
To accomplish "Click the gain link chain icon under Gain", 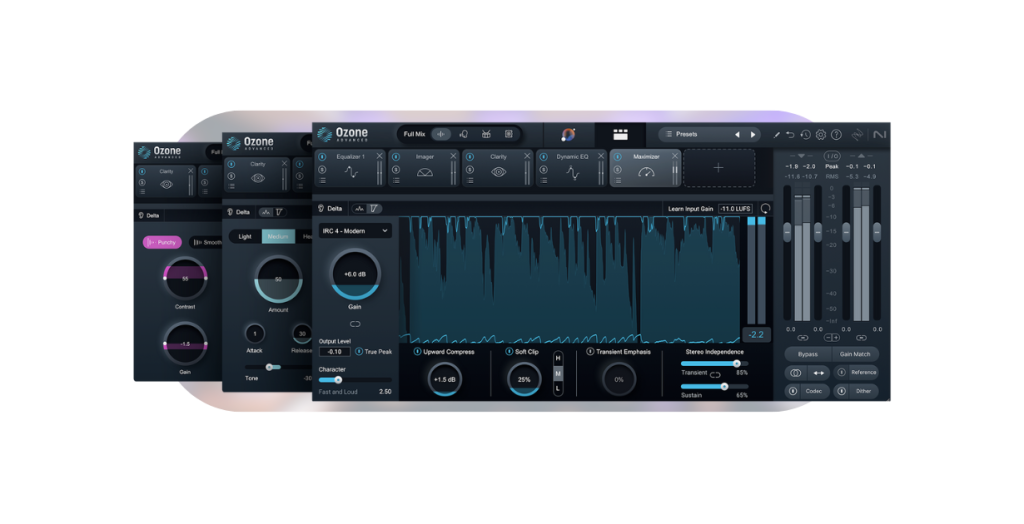I will point(355,324).
